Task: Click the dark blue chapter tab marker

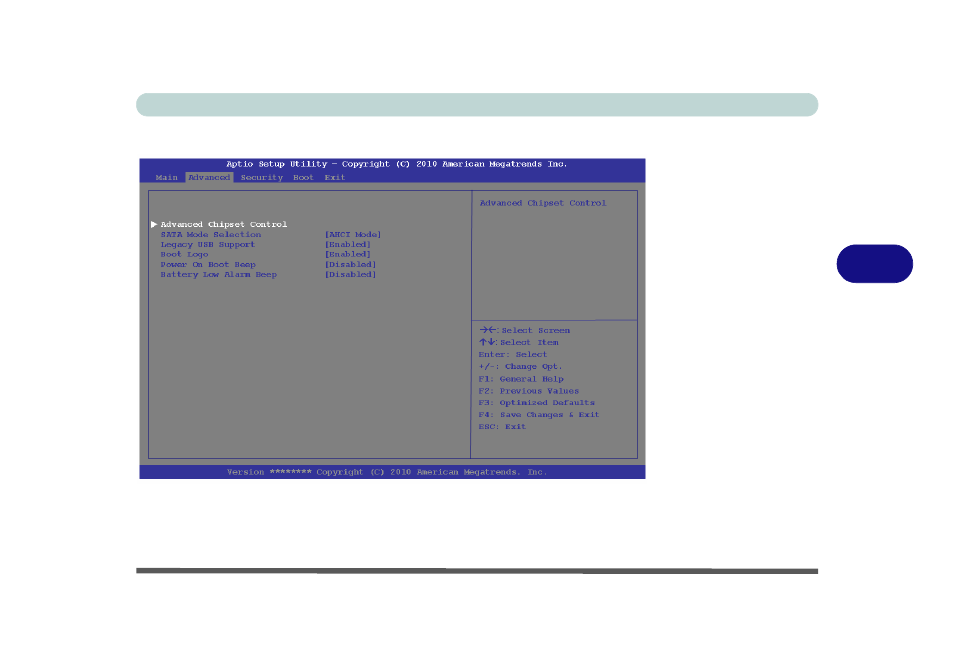Action: coord(874,264)
